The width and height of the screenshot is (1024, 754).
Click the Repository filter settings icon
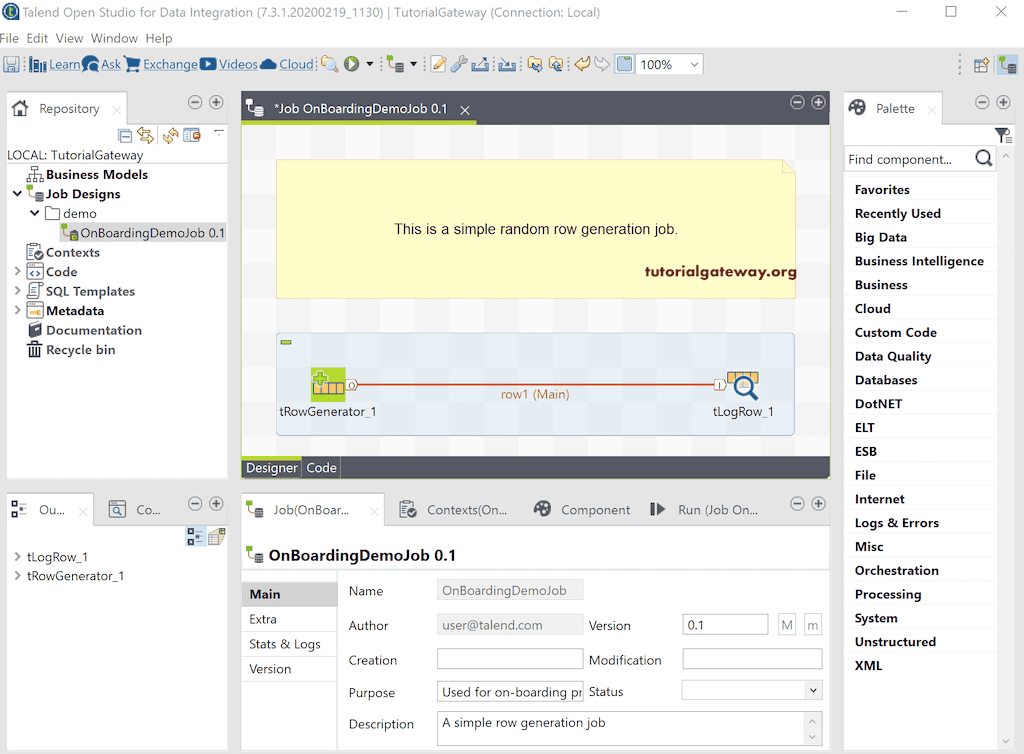(x=192, y=136)
